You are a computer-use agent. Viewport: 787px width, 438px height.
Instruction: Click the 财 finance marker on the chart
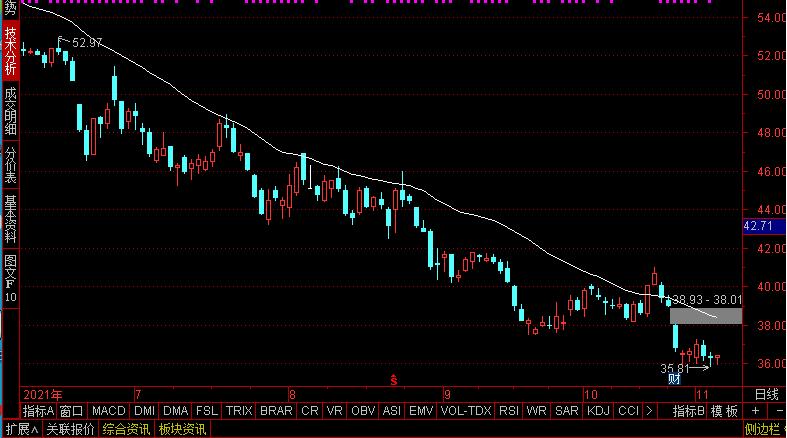point(674,378)
